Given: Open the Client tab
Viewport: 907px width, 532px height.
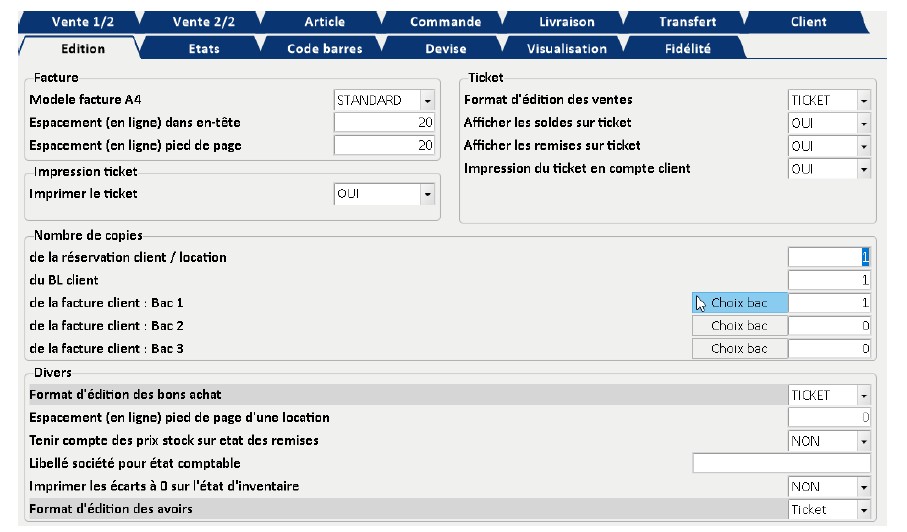Looking at the screenshot, I should 808,22.
